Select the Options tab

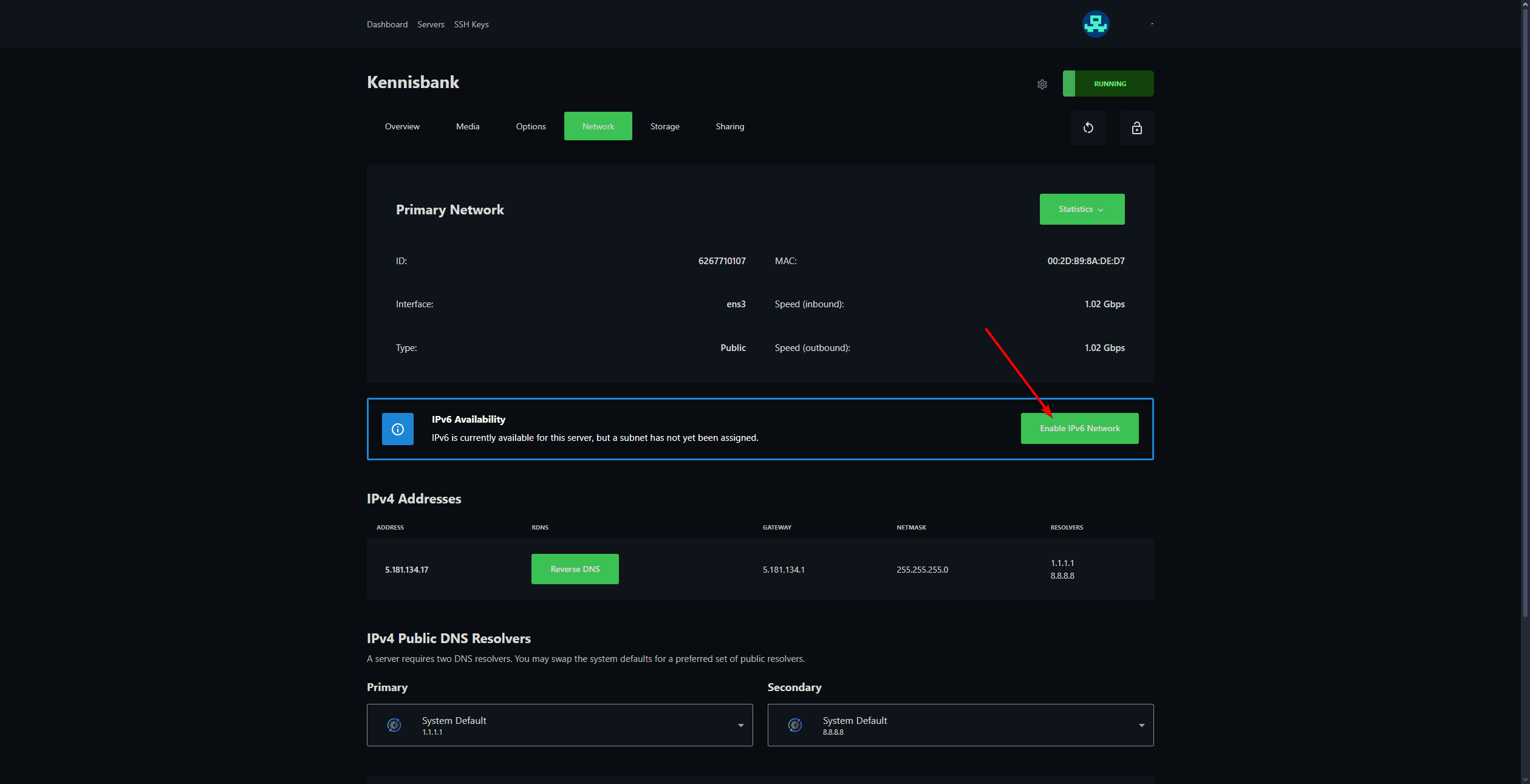click(530, 126)
